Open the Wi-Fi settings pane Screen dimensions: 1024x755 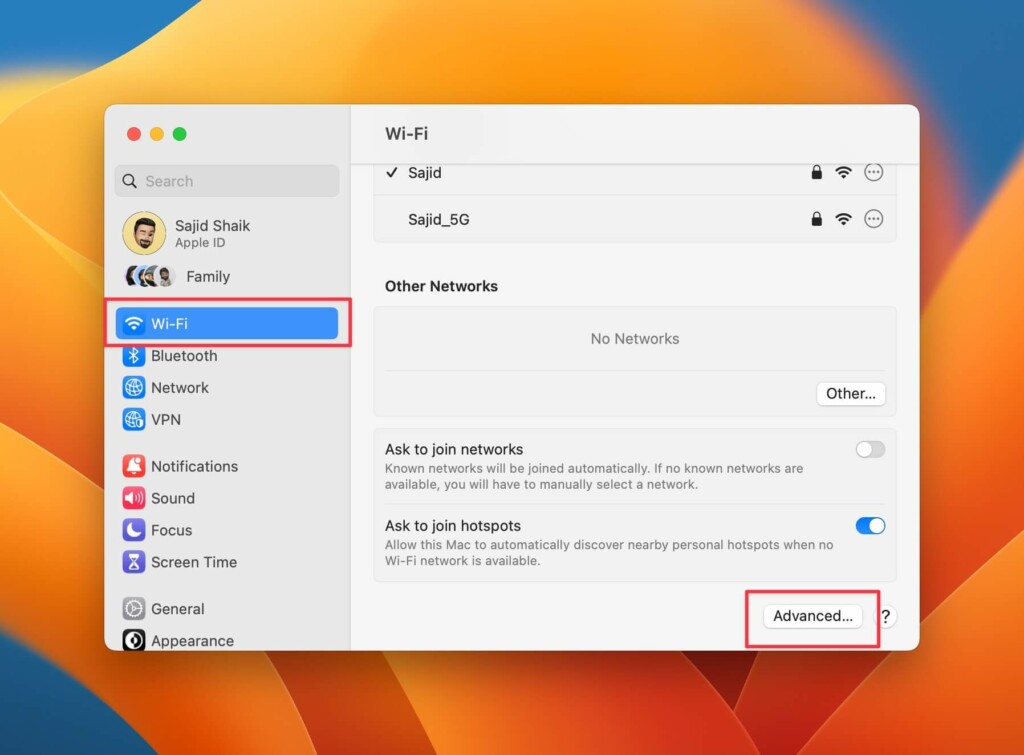tap(227, 323)
